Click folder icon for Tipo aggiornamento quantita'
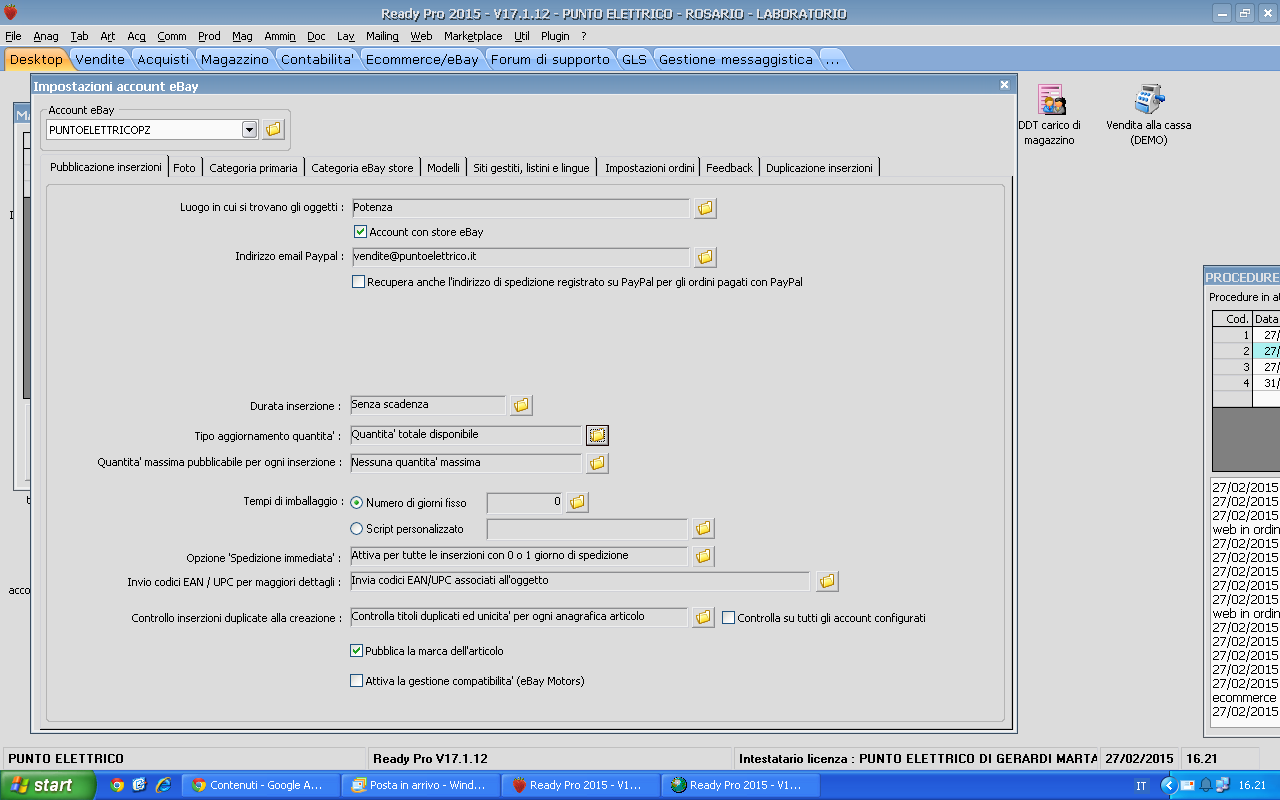The width and height of the screenshot is (1280, 800). click(597, 435)
